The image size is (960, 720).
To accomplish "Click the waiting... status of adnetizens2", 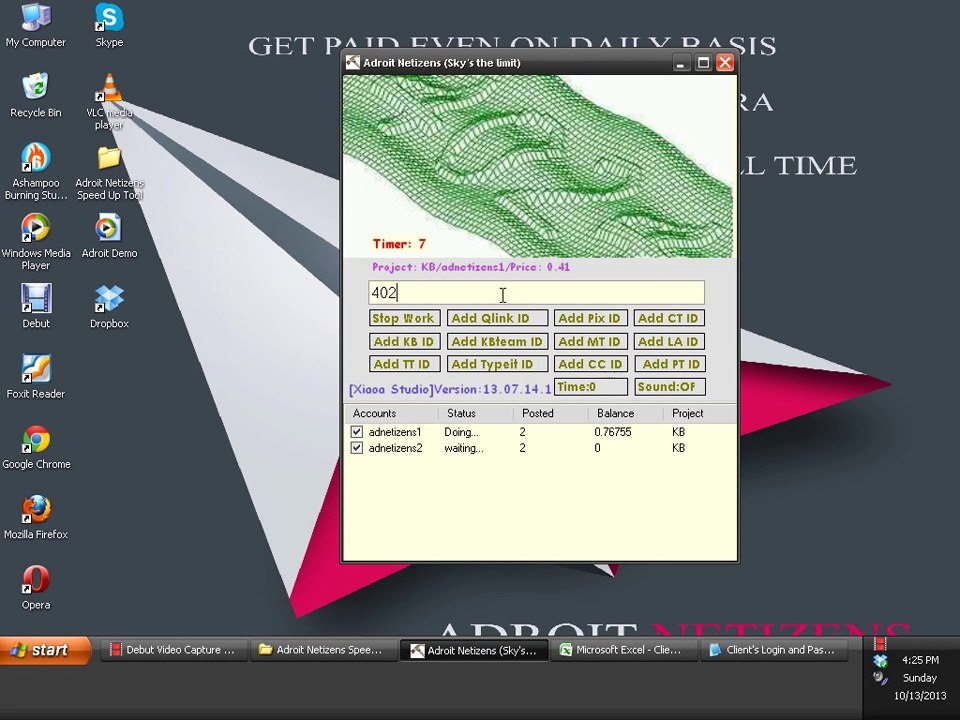I will pyautogui.click(x=463, y=448).
